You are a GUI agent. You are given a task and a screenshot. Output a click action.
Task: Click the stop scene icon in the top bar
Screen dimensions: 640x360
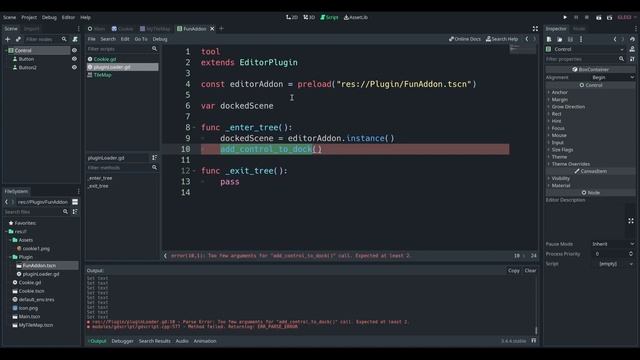587,18
